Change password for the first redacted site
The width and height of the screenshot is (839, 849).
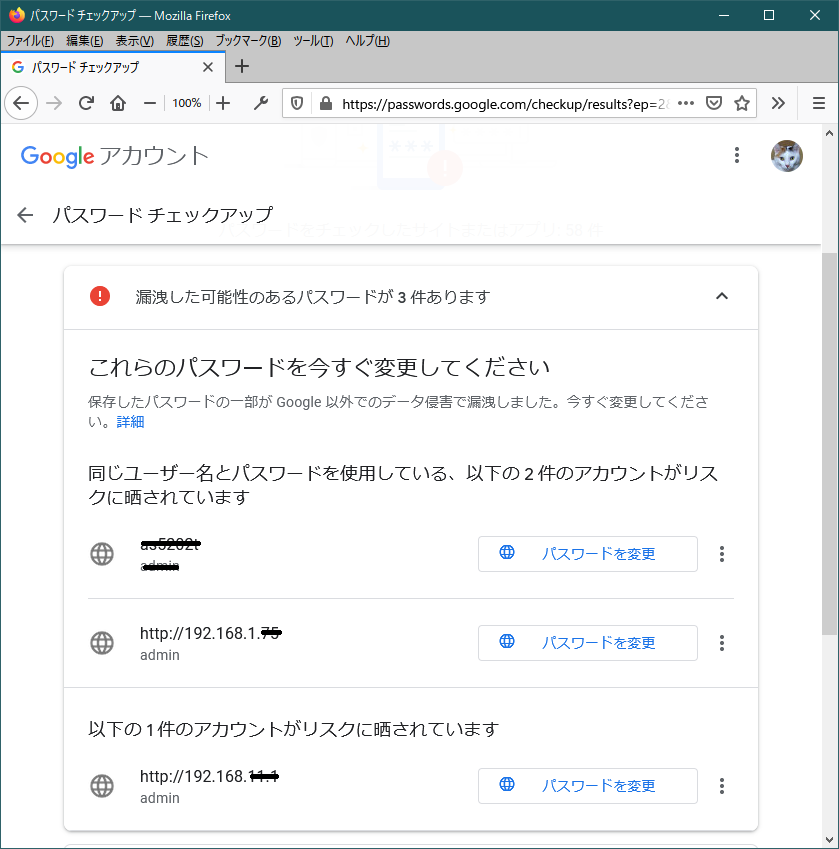click(588, 554)
